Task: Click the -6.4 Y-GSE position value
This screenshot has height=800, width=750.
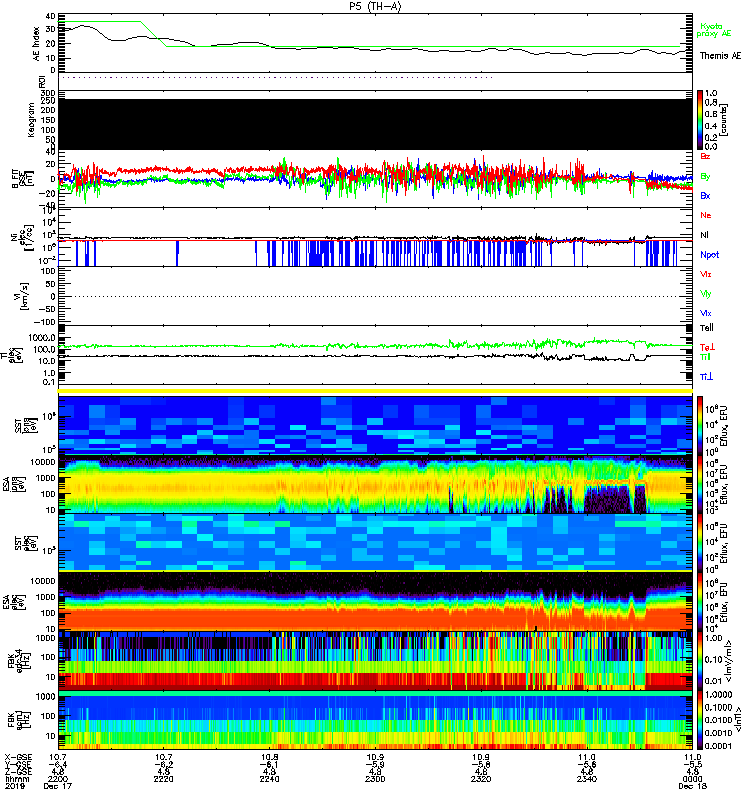Action: 58,764
